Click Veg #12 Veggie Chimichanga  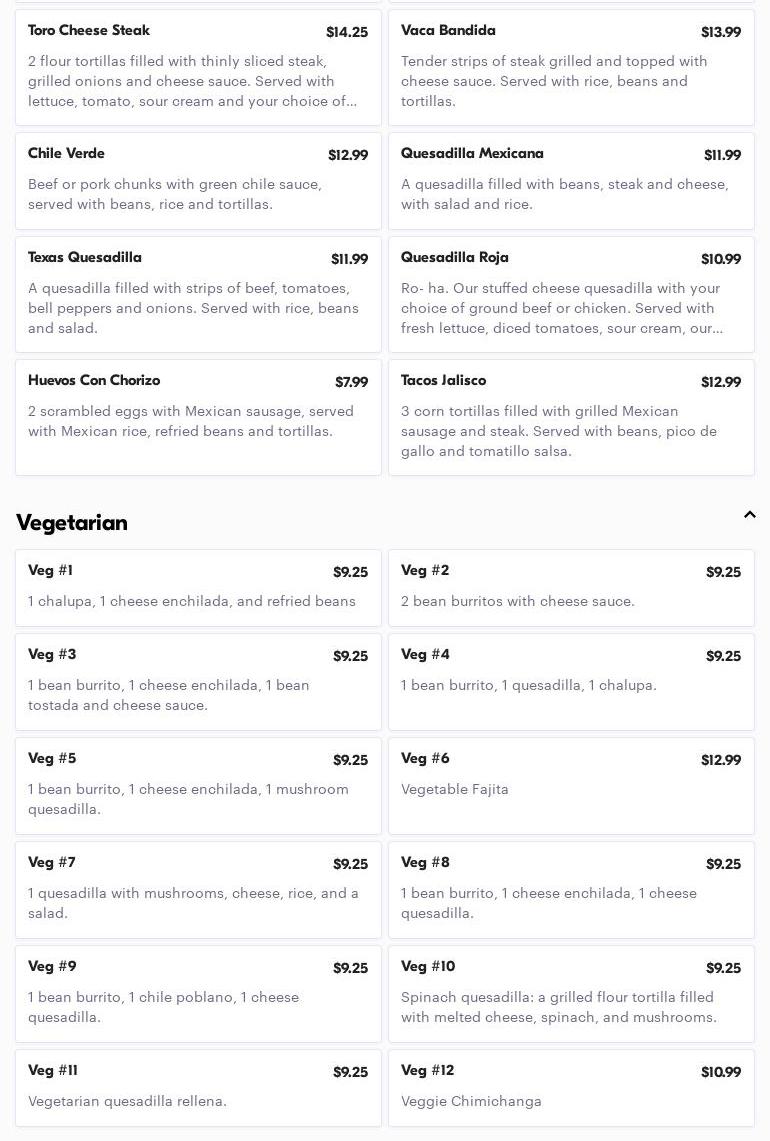point(571,1087)
